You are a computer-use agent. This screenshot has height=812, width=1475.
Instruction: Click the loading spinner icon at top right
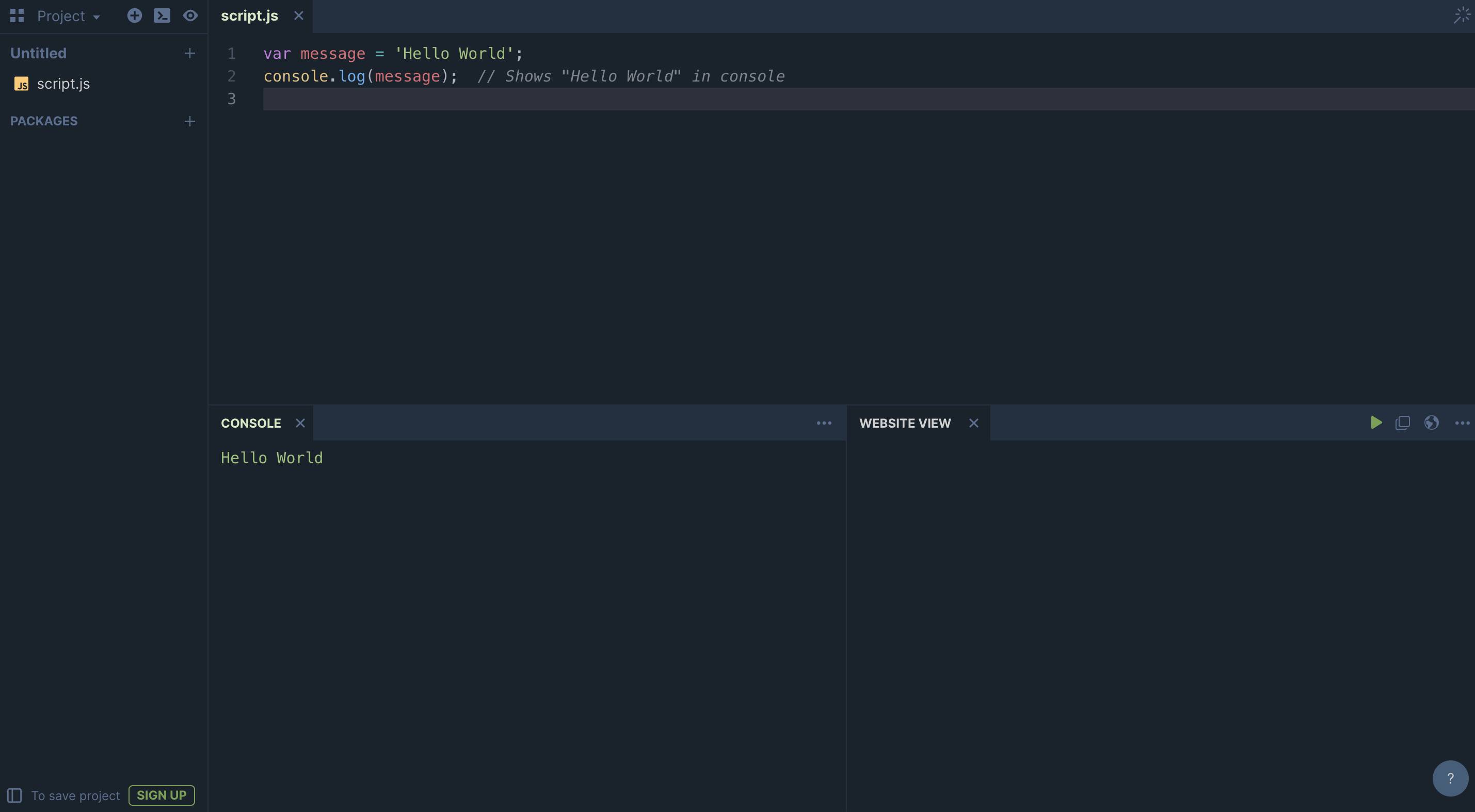point(1462,15)
